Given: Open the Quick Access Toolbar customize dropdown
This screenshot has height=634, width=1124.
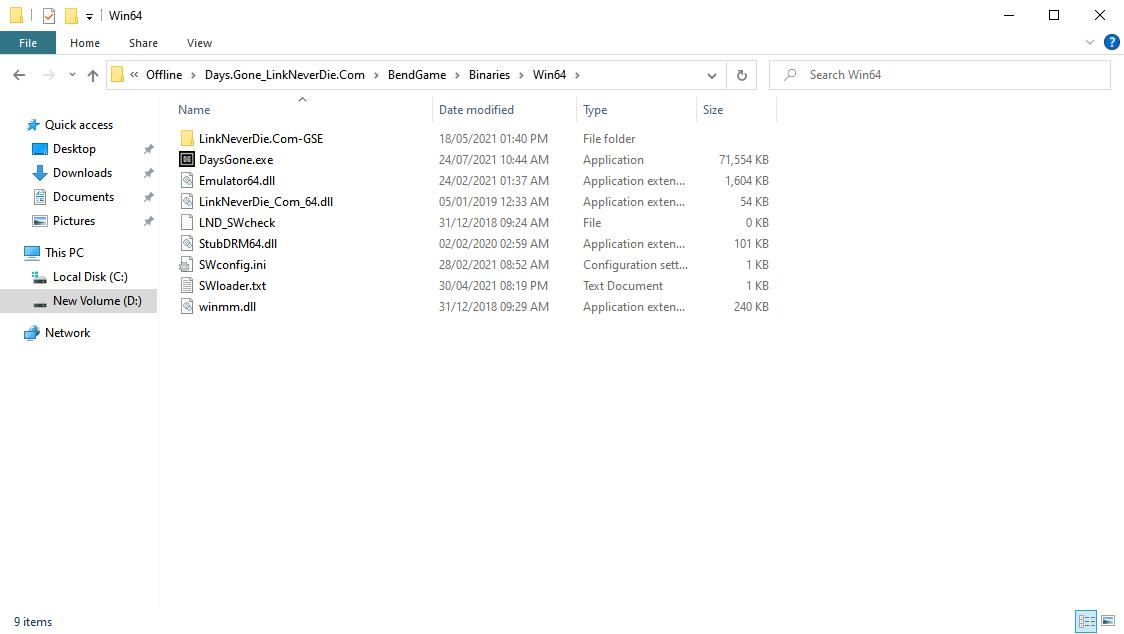Looking at the screenshot, I should (x=89, y=17).
